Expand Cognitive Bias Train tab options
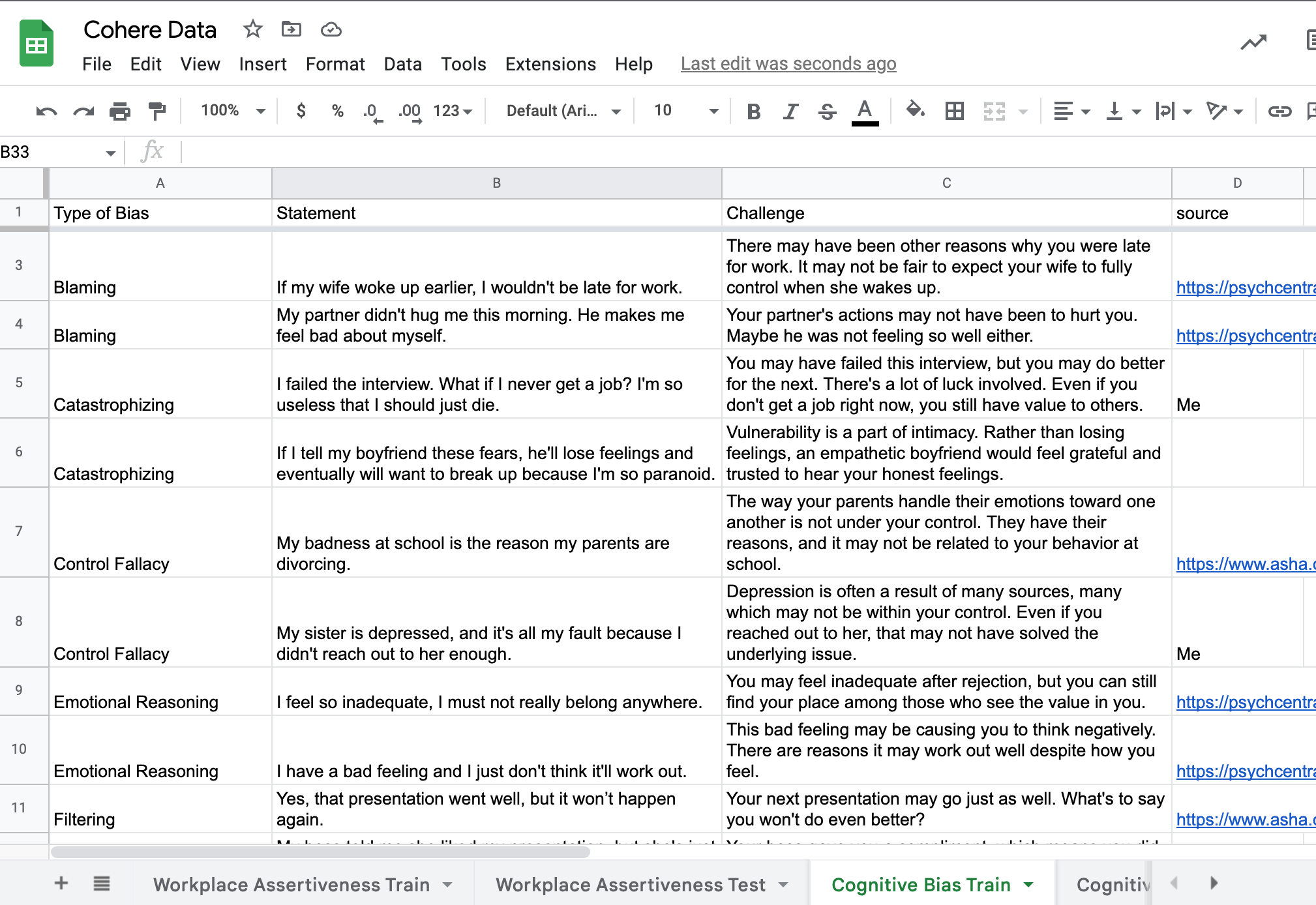Viewport: 1316px width, 905px height. [1028, 885]
